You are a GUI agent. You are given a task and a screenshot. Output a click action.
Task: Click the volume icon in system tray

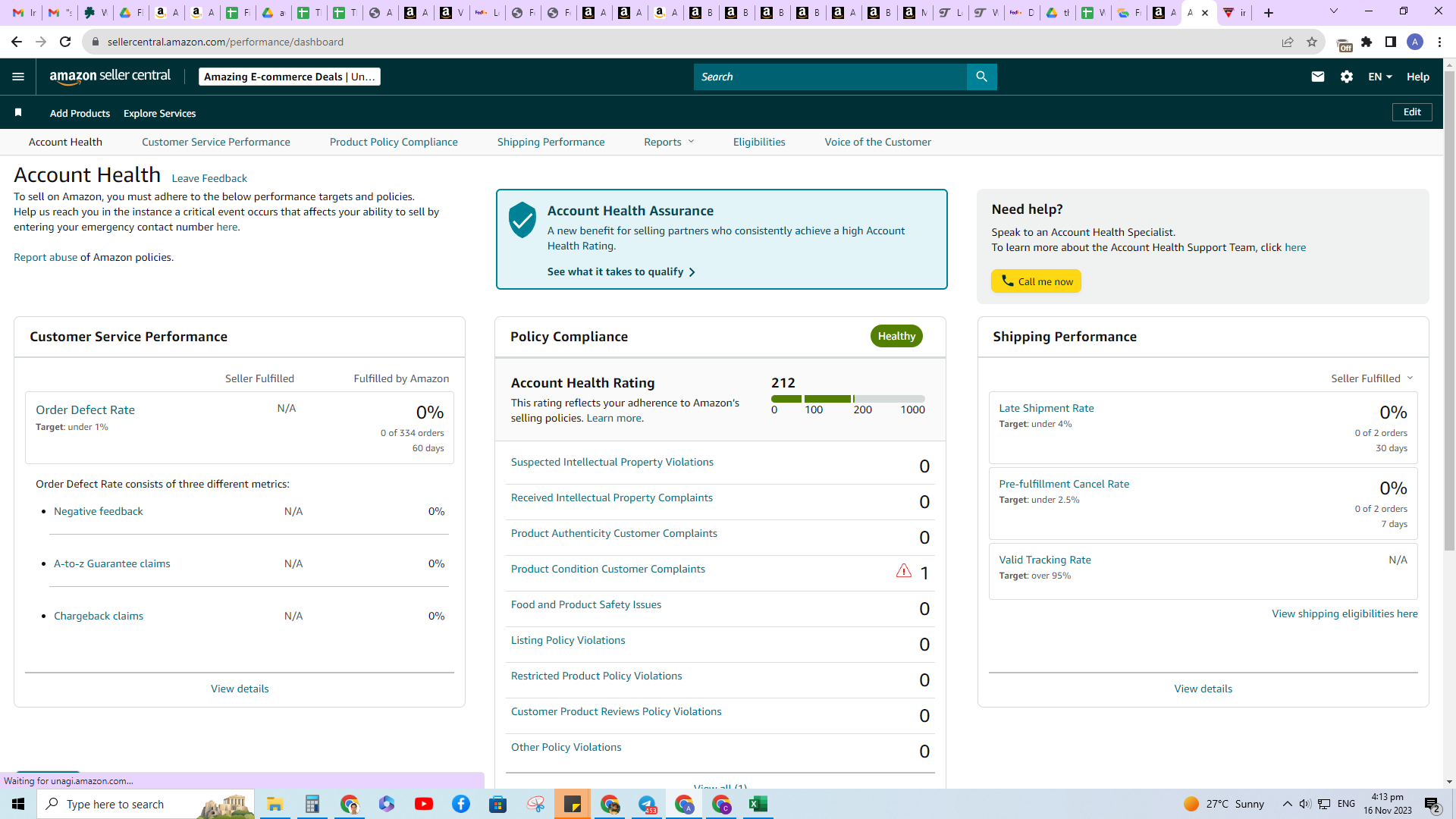point(1304,804)
